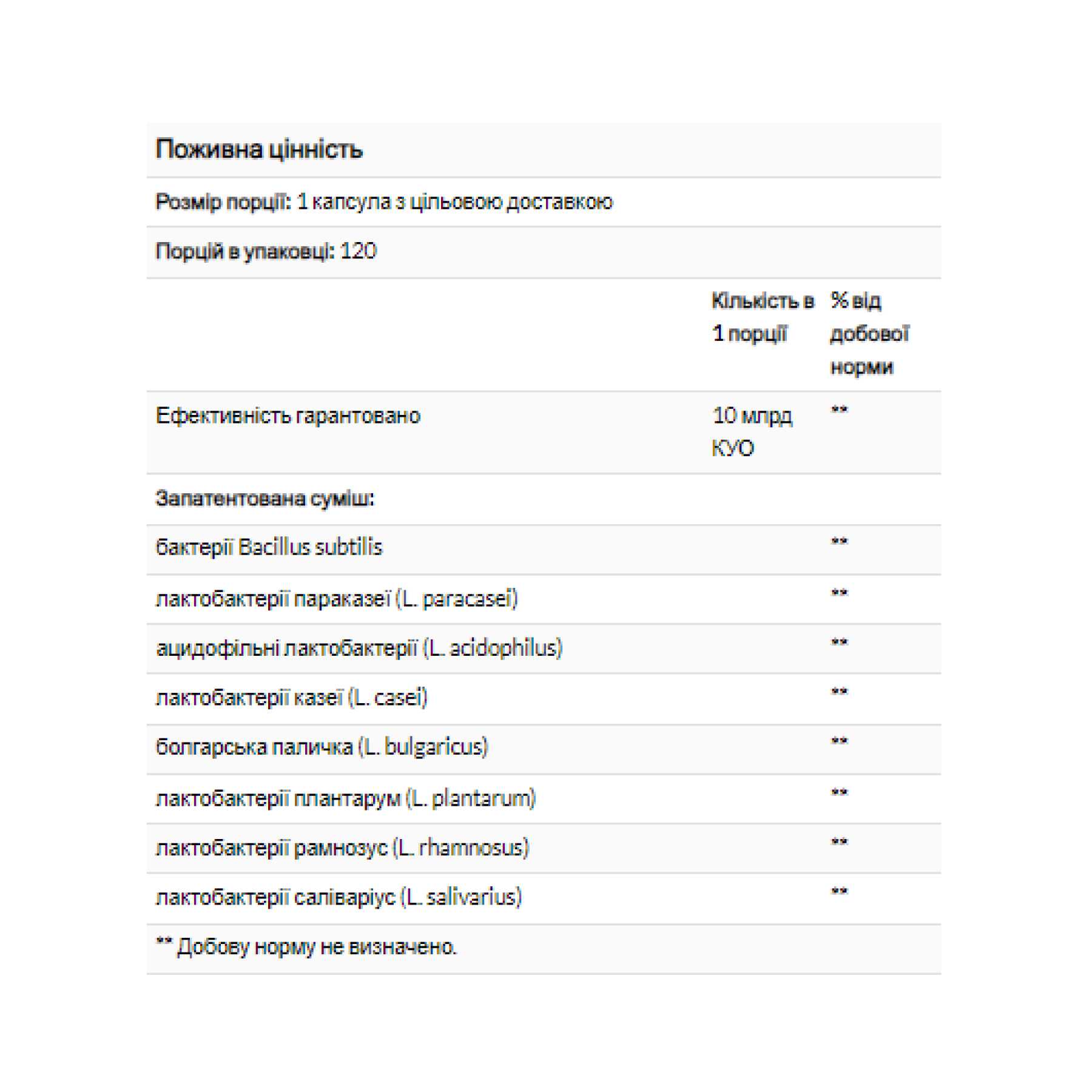Click the L. salivarius ingredient row

click(x=339, y=897)
